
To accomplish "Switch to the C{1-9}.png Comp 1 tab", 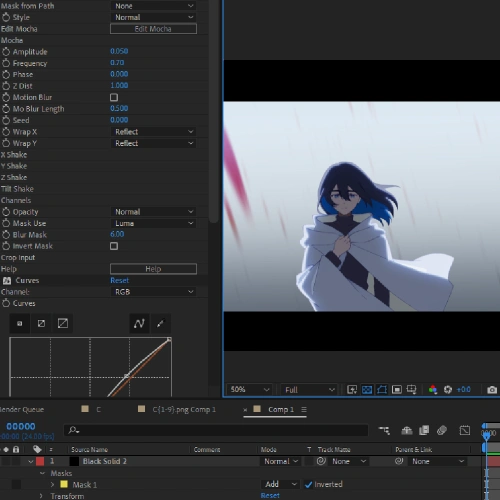I will coord(184,409).
